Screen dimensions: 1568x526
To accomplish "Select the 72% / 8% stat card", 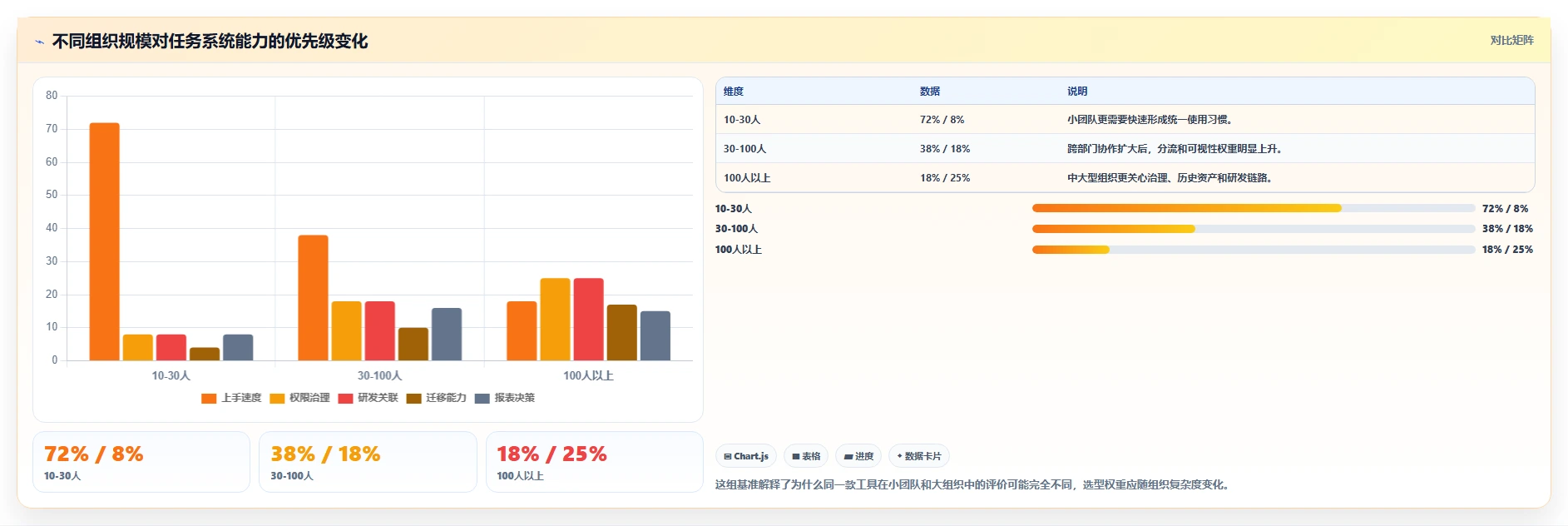I will click(141, 462).
